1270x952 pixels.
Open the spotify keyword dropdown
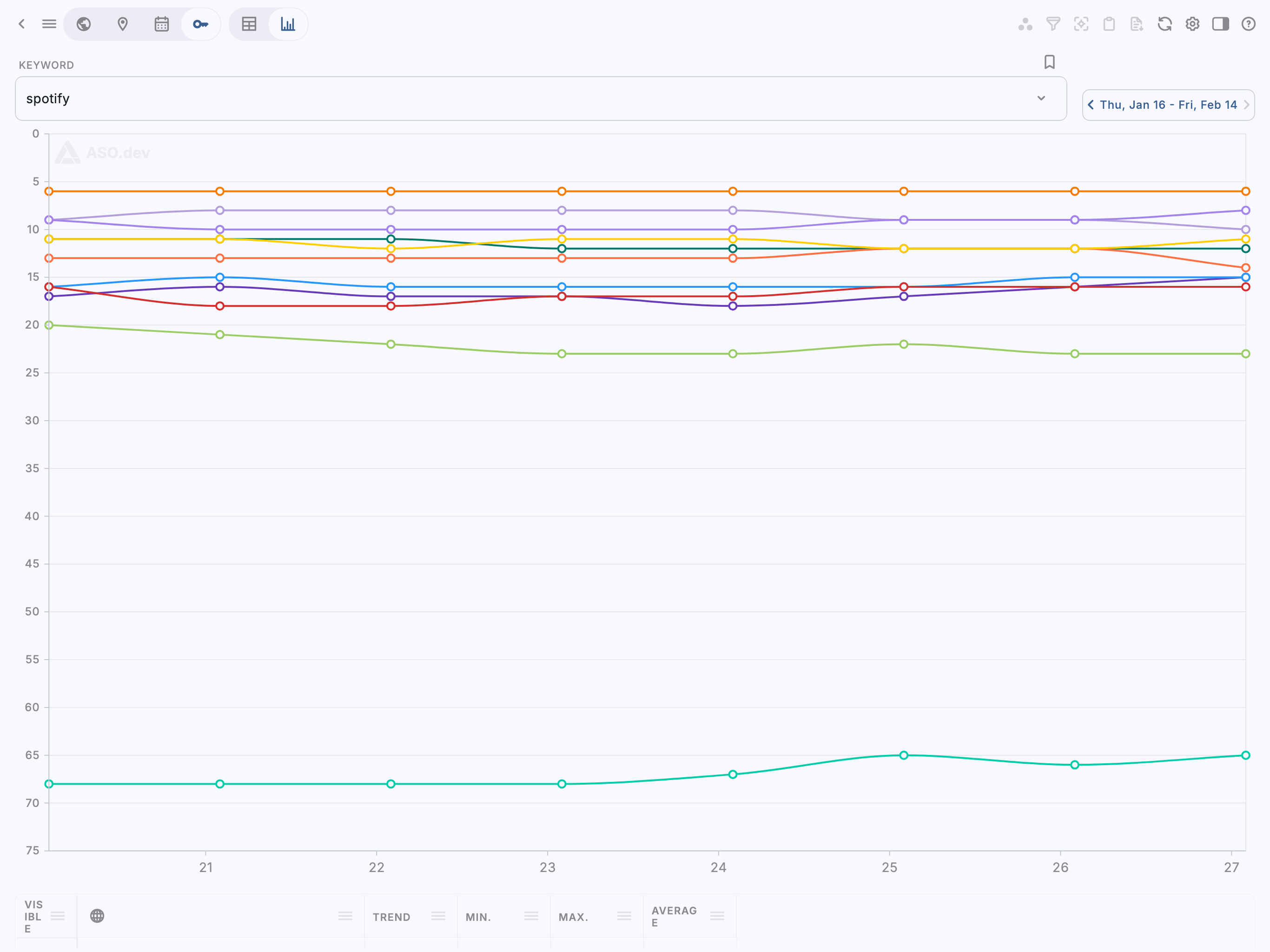1041,99
